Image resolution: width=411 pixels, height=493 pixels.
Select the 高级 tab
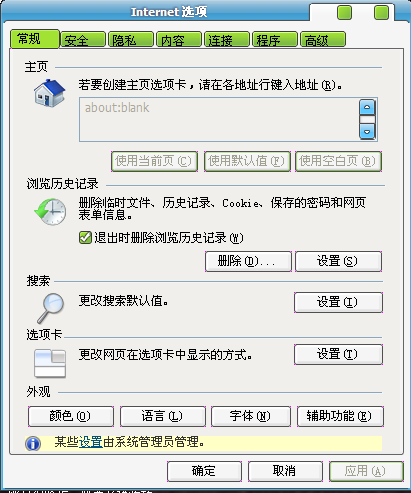[x=323, y=40]
